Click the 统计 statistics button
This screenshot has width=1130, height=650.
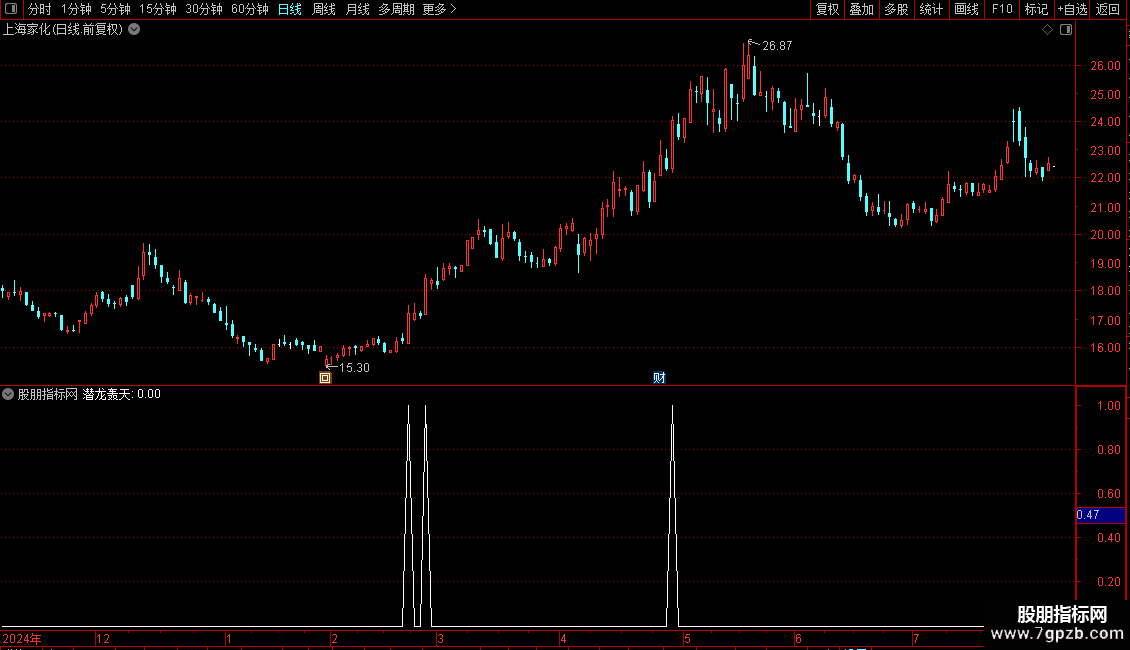931,9
